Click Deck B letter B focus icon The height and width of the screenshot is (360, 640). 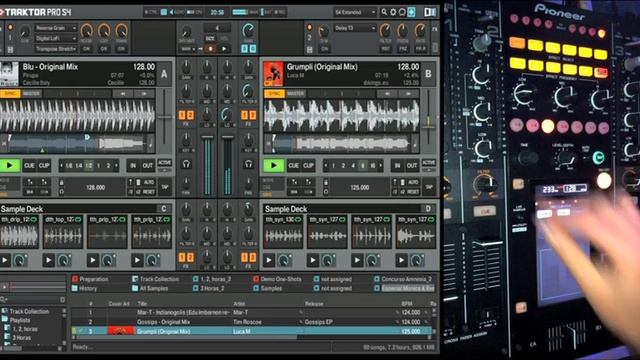click(x=428, y=74)
